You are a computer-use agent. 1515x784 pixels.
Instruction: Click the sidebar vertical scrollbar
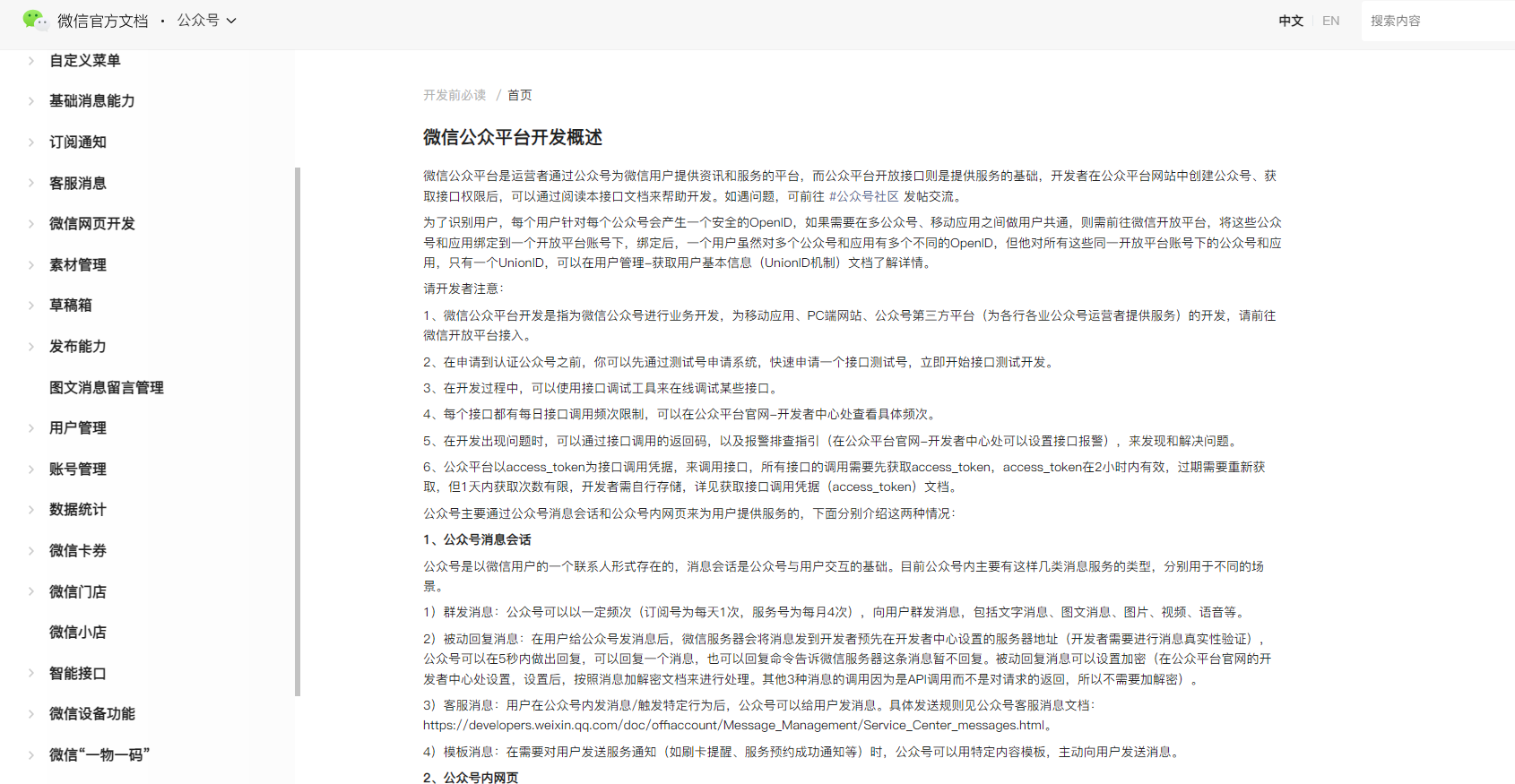tap(298, 431)
